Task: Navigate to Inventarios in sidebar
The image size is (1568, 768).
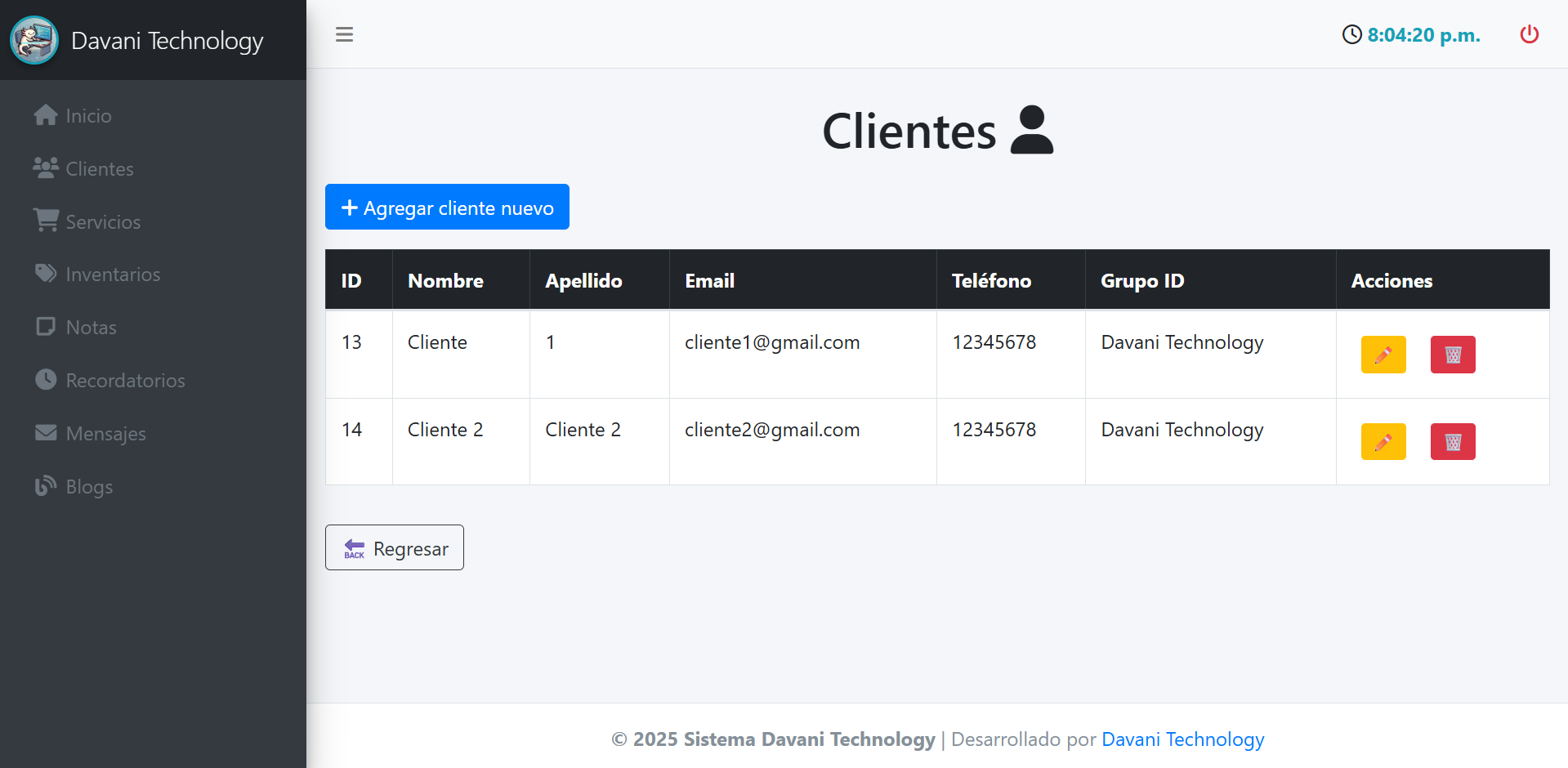Action: coord(112,275)
